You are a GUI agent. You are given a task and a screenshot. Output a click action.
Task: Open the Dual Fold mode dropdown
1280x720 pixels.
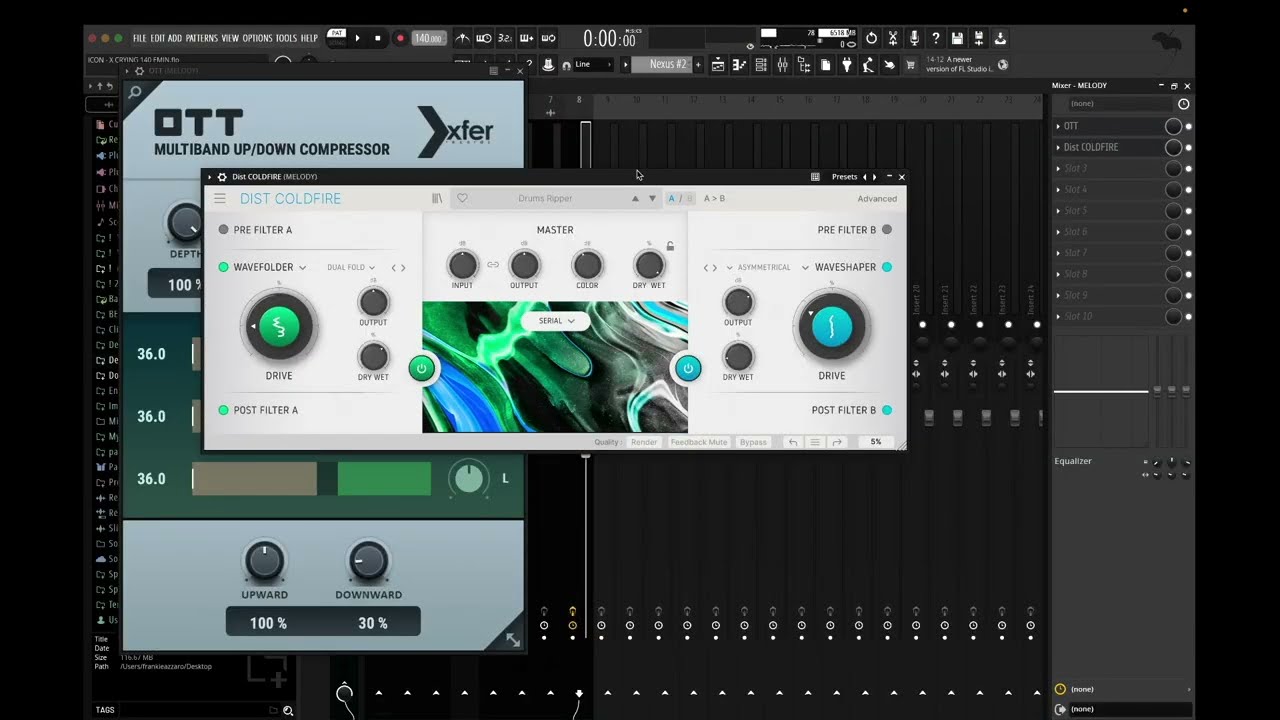pos(351,267)
